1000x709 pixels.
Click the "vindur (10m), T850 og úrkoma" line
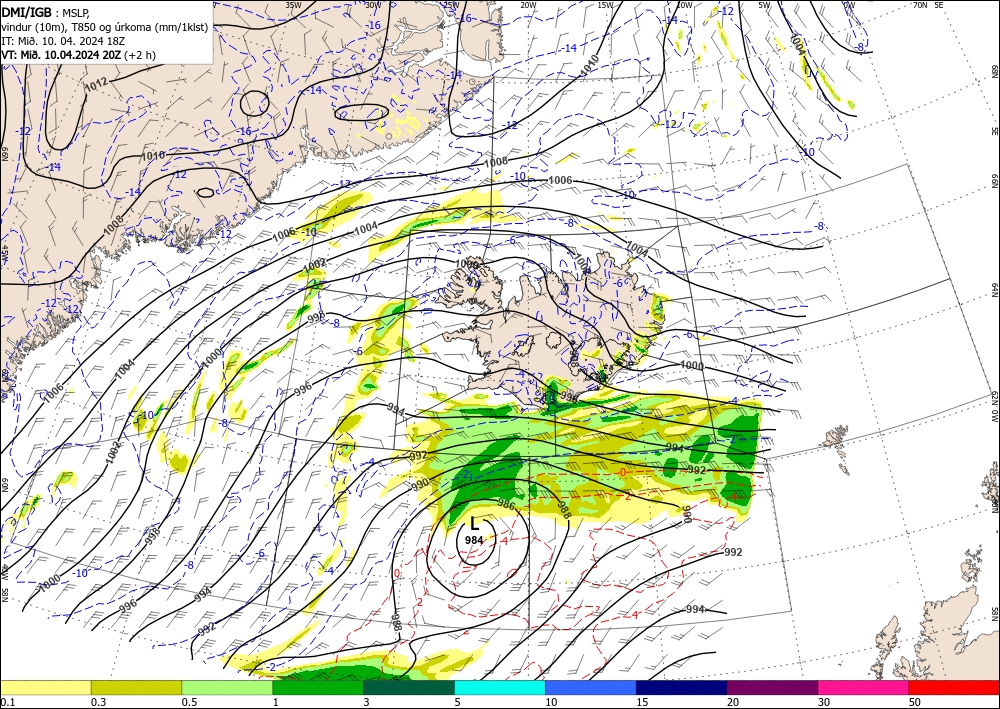click(x=105, y=27)
